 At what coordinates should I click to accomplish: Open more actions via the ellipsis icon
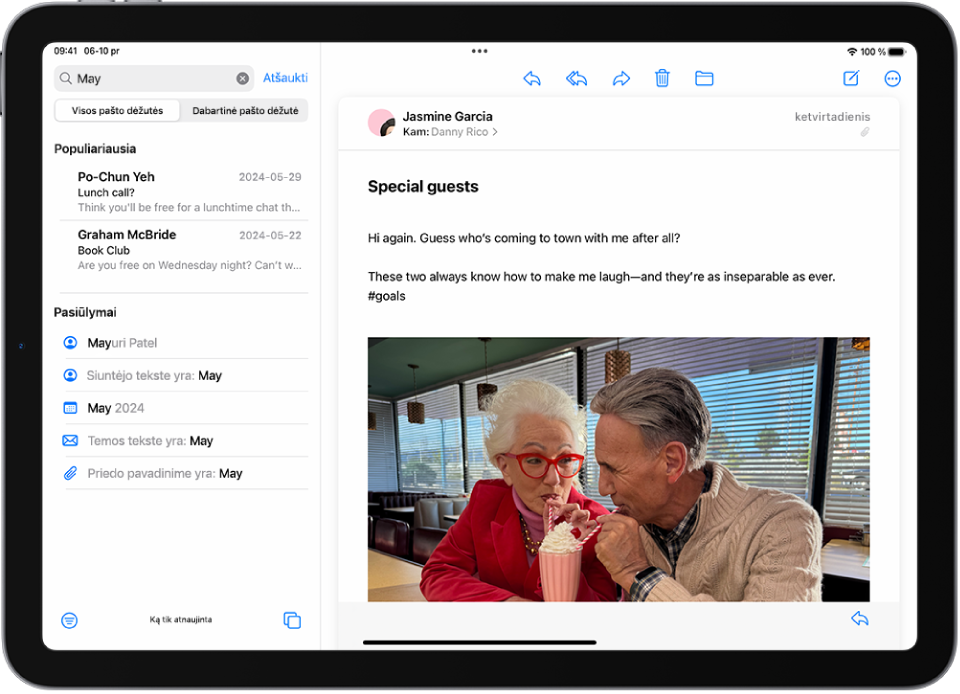[x=892, y=78]
